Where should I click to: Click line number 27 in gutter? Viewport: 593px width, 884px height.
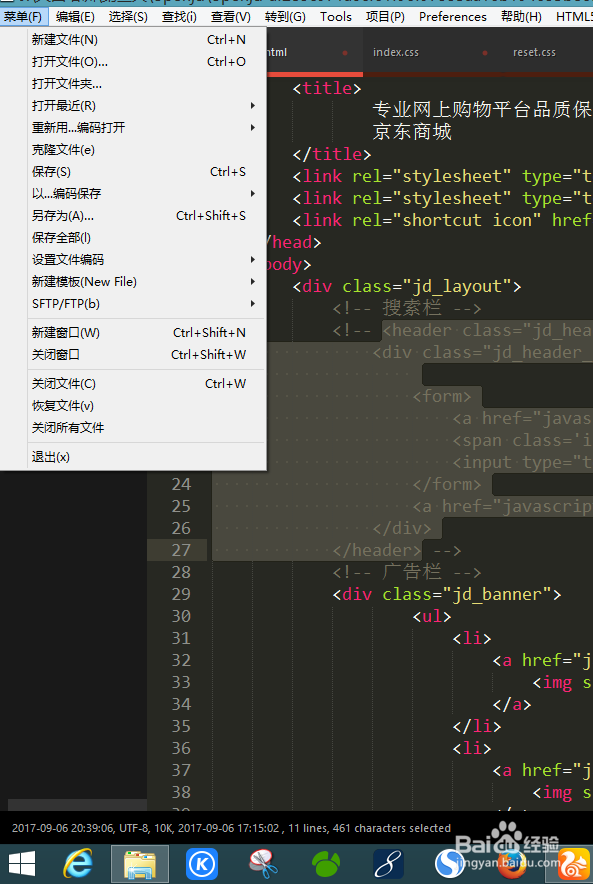pyautogui.click(x=181, y=550)
